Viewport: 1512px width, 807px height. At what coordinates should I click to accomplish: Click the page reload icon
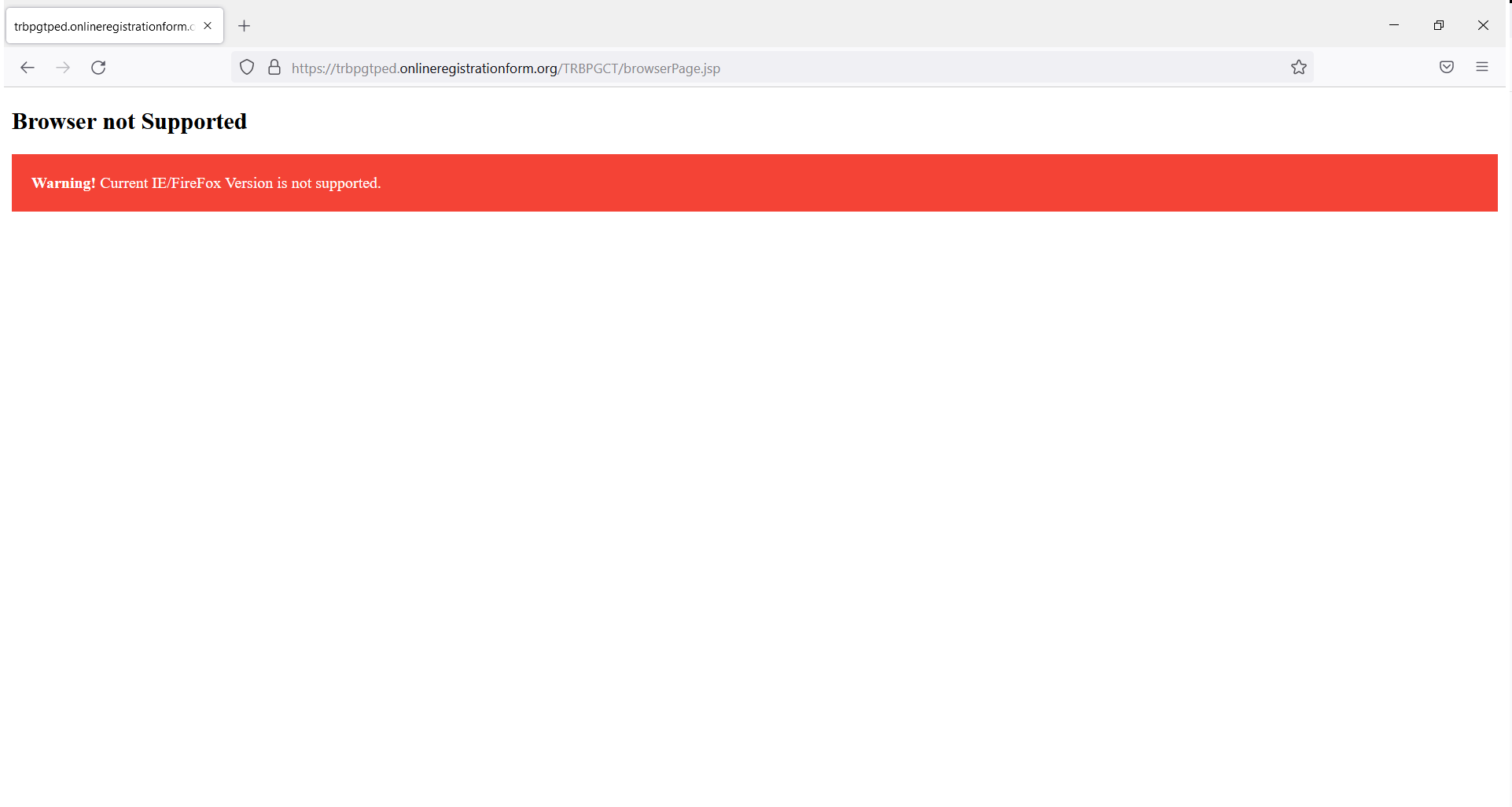(x=97, y=68)
